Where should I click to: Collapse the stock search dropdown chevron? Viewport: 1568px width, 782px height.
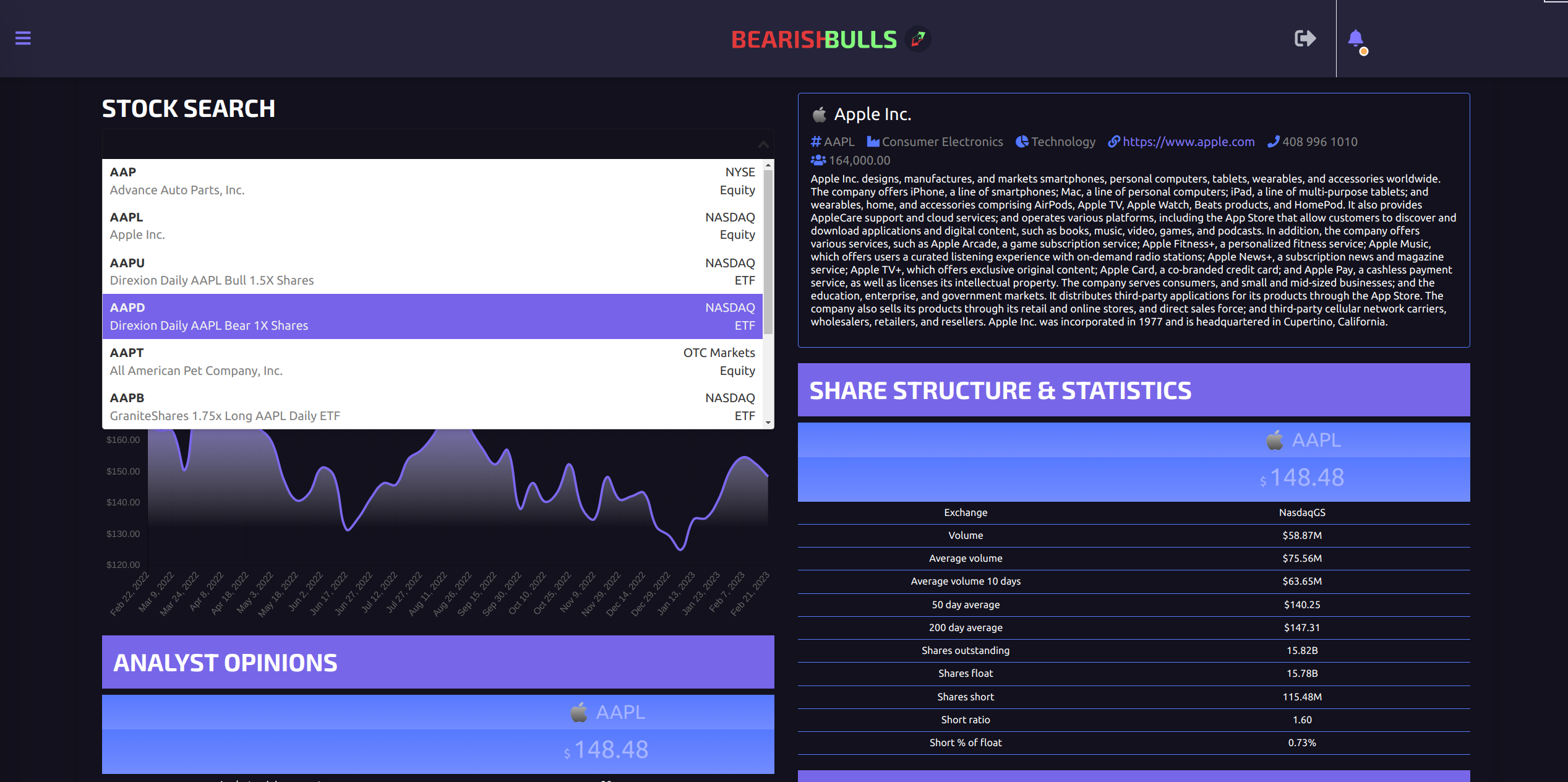[763, 144]
